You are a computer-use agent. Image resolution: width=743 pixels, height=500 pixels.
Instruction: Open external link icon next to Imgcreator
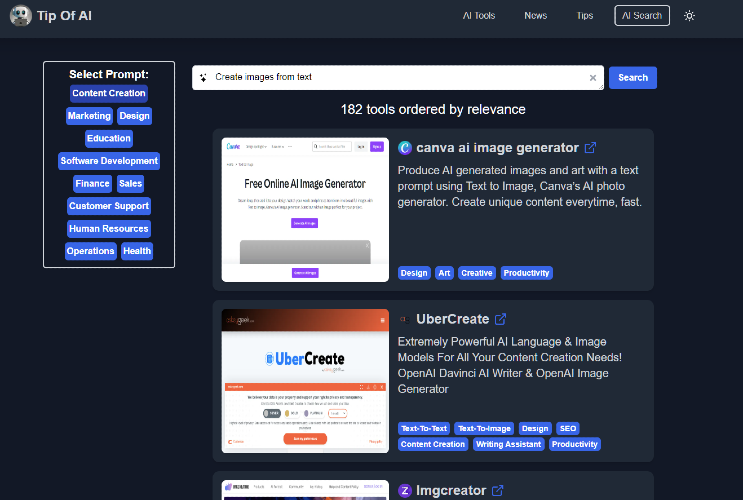[x=498, y=491]
